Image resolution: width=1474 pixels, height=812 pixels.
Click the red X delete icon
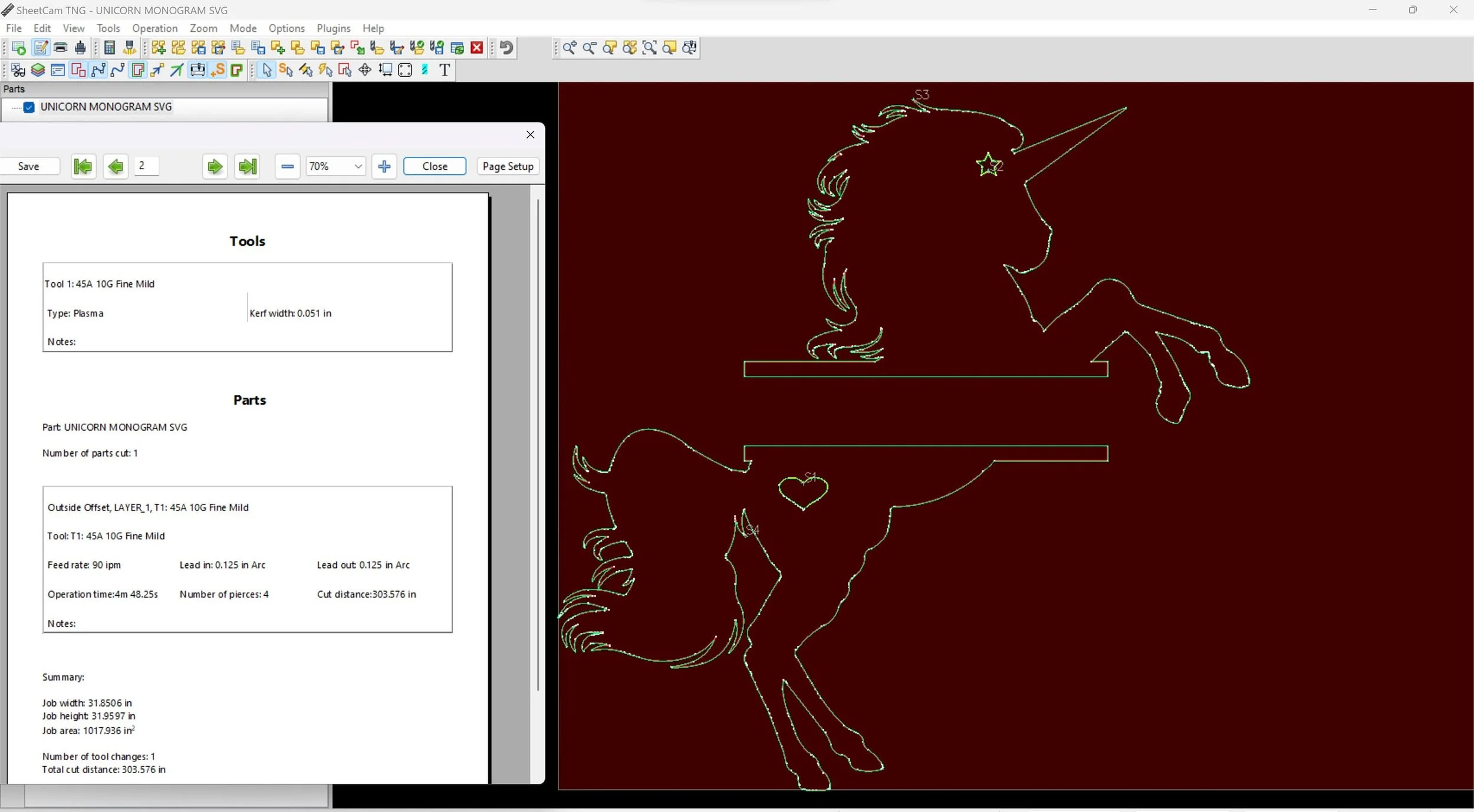(477, 48)
